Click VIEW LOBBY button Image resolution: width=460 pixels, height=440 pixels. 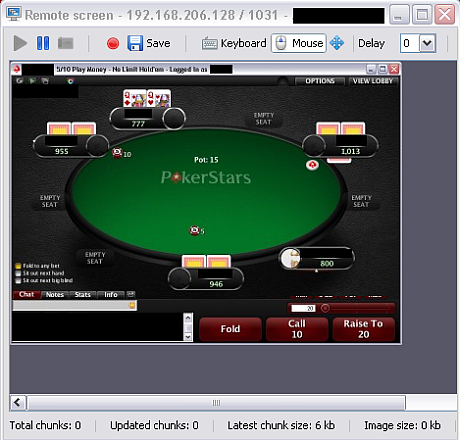click(373, 81)
